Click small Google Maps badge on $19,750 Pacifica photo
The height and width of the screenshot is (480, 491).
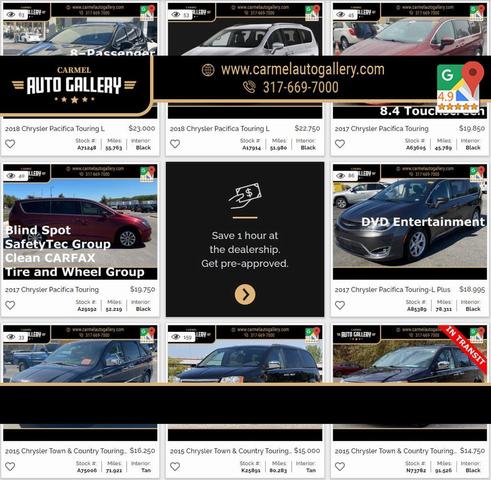click(148, 174)
